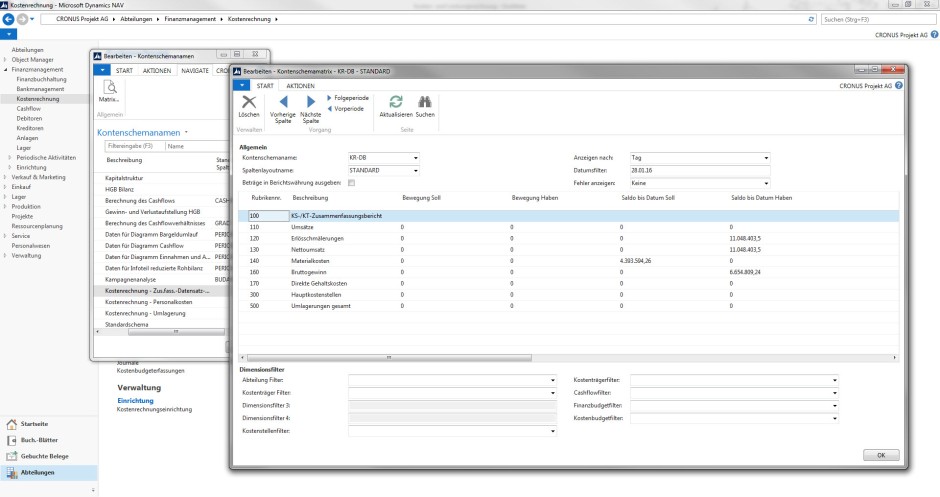
Task: Select the Vorperiode ribbon action
Action: click(x=347, y=108)
